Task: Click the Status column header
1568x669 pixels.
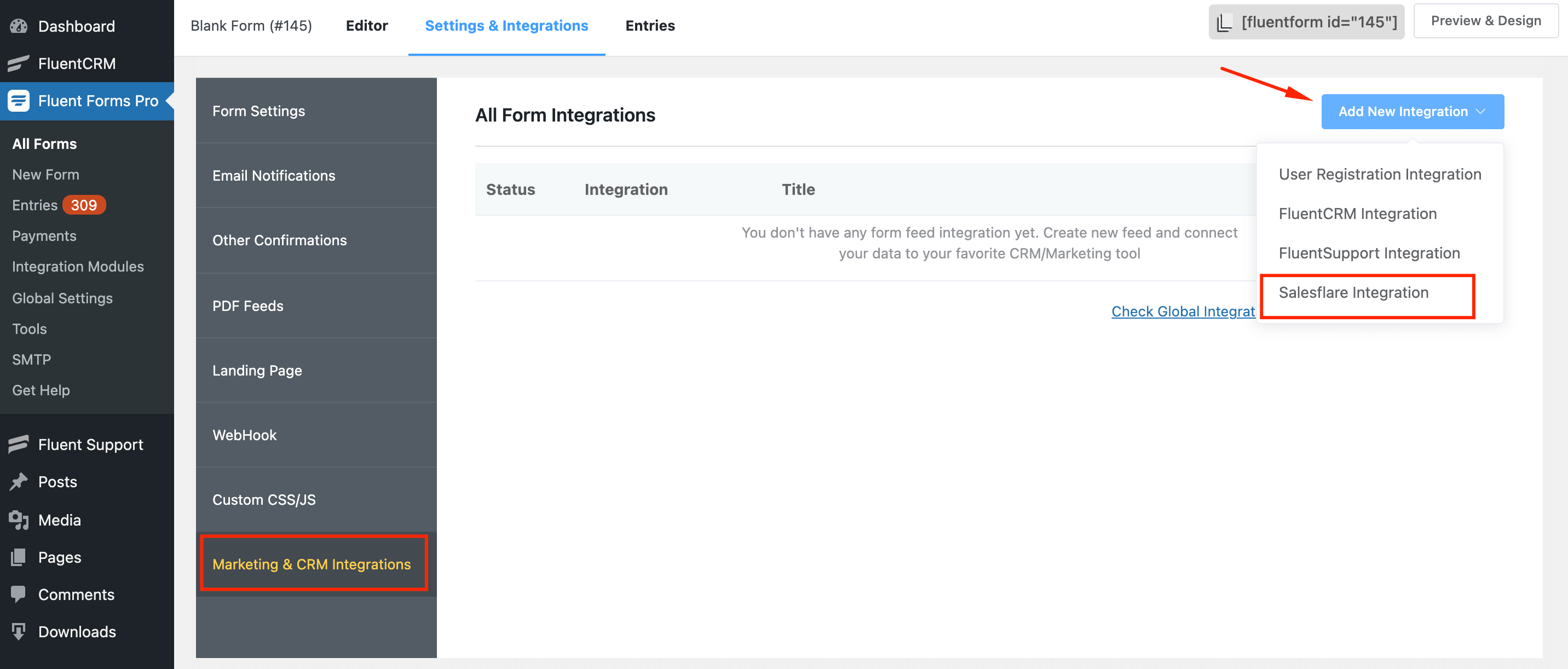Action: click(x=510, y=189)
